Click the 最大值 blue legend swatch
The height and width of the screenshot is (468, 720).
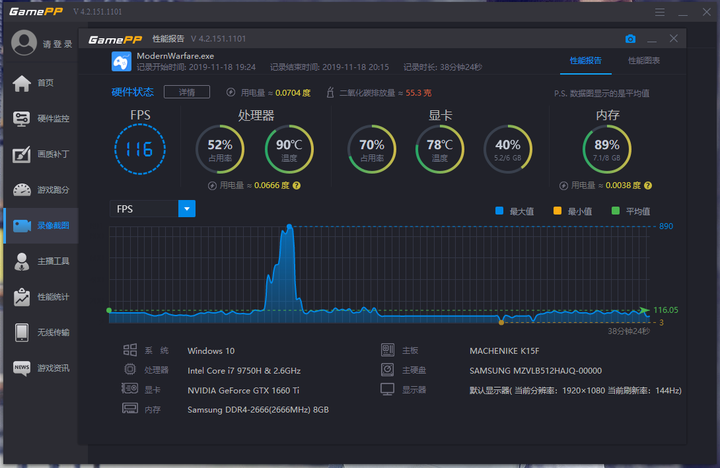[500, 211]
